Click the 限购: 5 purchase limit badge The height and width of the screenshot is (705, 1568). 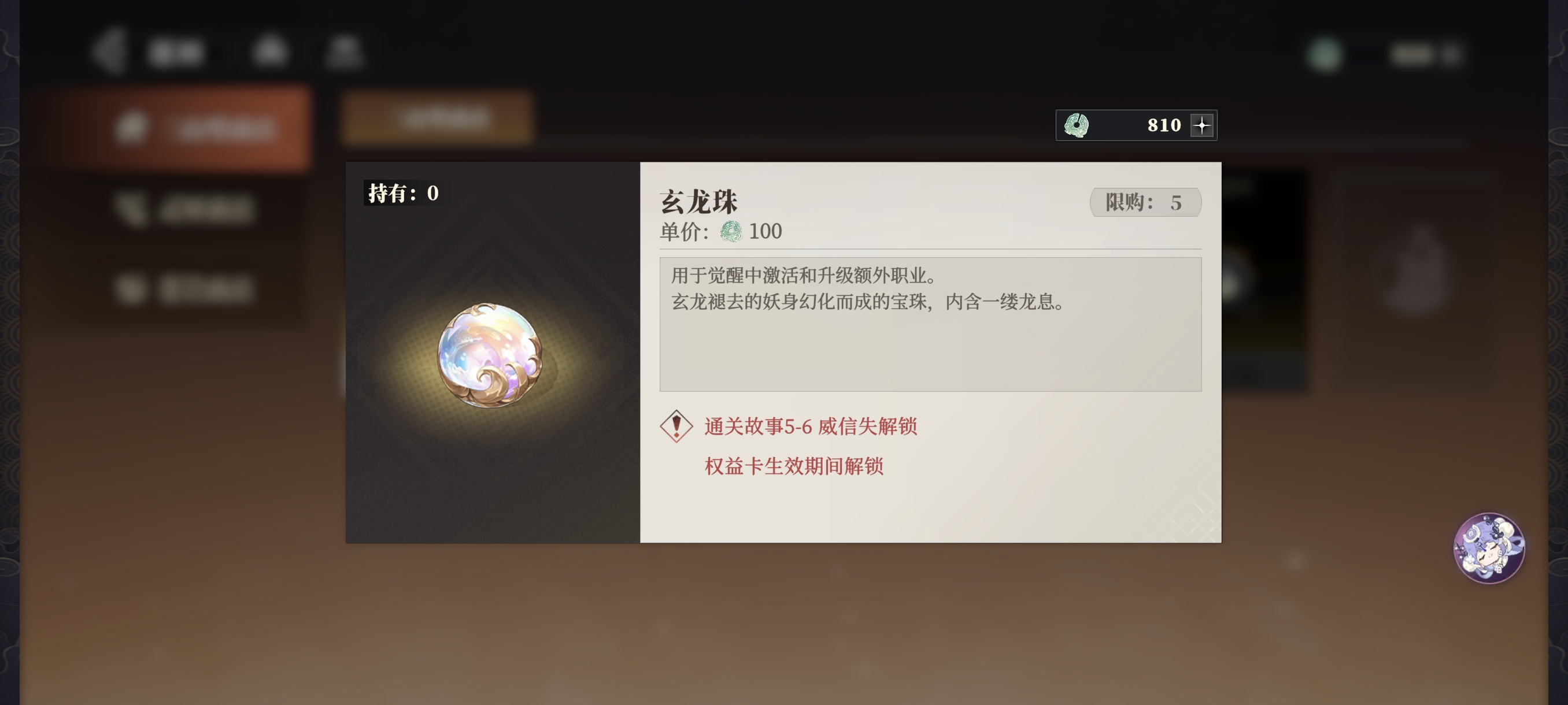click(x=1145, y=202)
